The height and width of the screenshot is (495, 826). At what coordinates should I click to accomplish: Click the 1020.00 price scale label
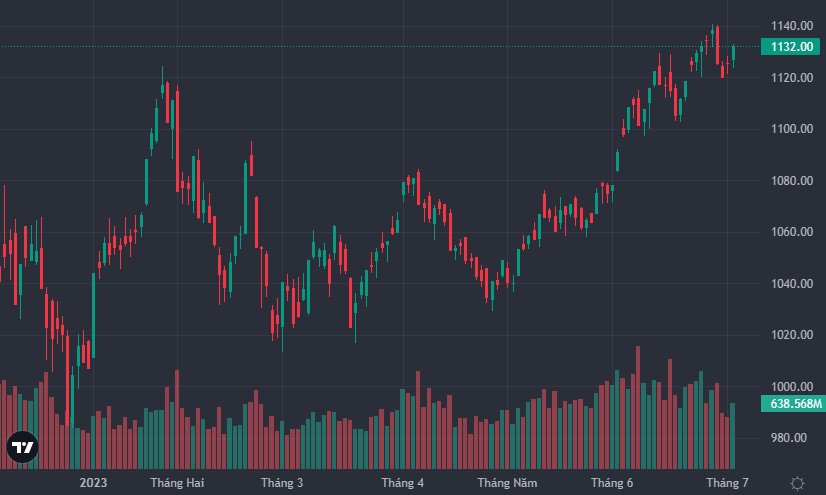(790, 335)
